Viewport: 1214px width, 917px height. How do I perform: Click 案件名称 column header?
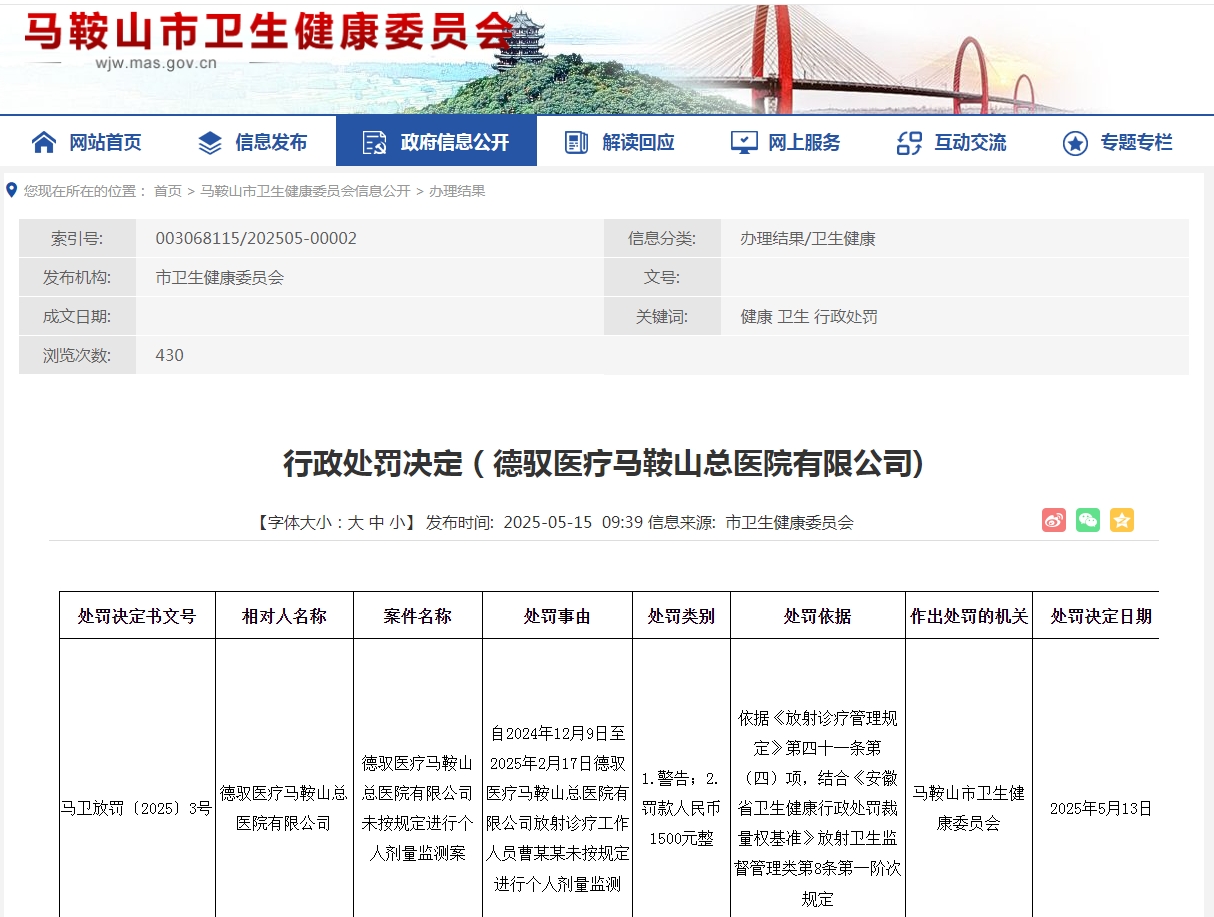(417, 616)
